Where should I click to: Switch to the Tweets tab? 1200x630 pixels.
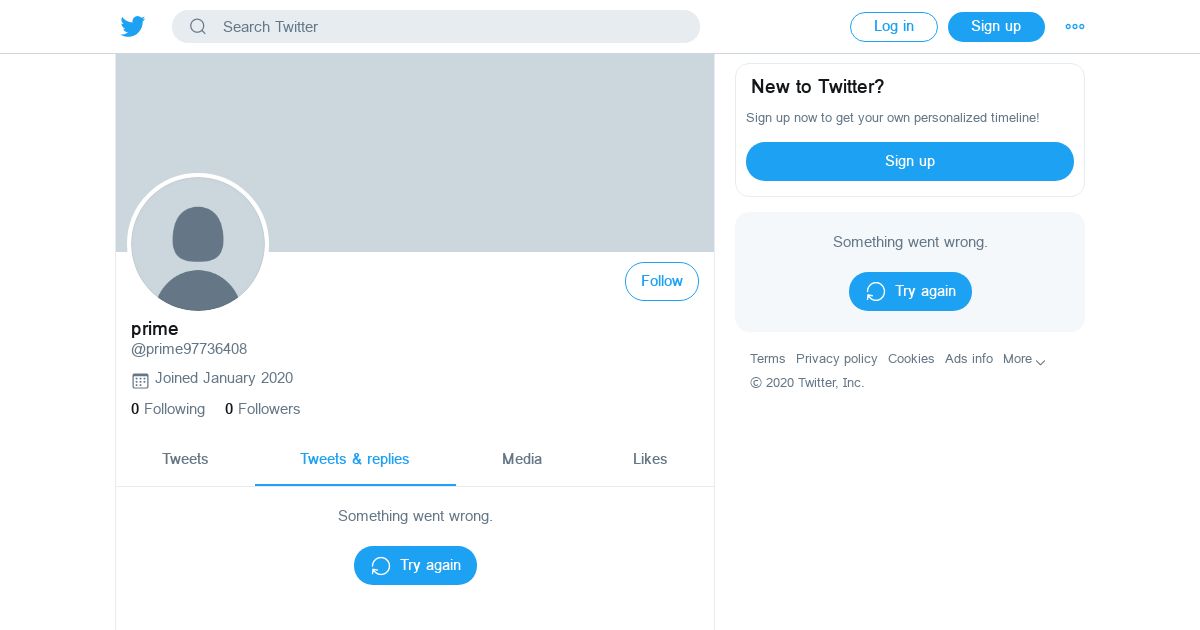(185, 460)
